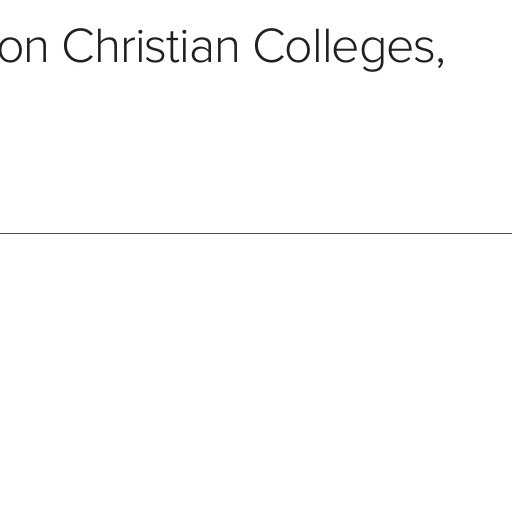Viewport: 512px width, 512px height.
Task: Click the capital "C" in "Christian"
Action: pos(78,46)
